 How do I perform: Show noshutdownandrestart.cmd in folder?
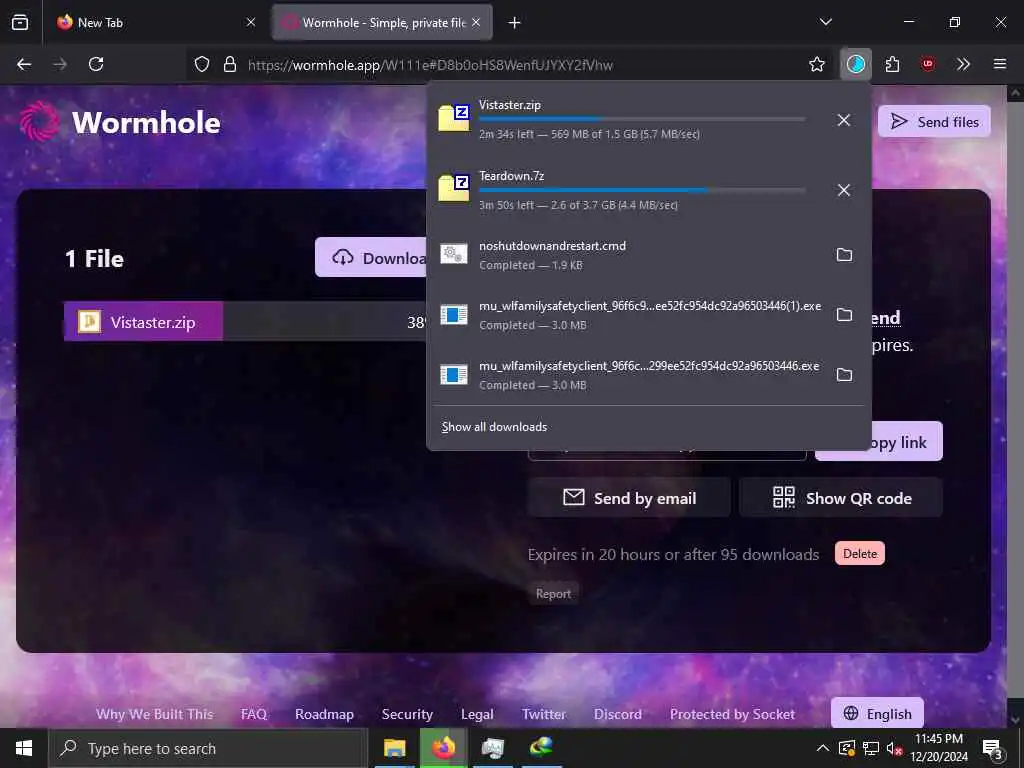click(x=844, y=255)
